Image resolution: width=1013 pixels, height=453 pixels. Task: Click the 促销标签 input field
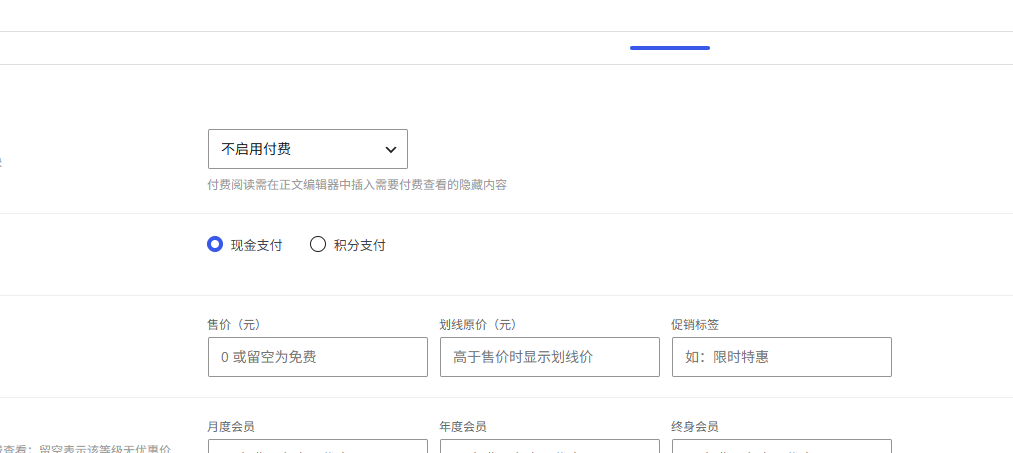tap(782, 357)
